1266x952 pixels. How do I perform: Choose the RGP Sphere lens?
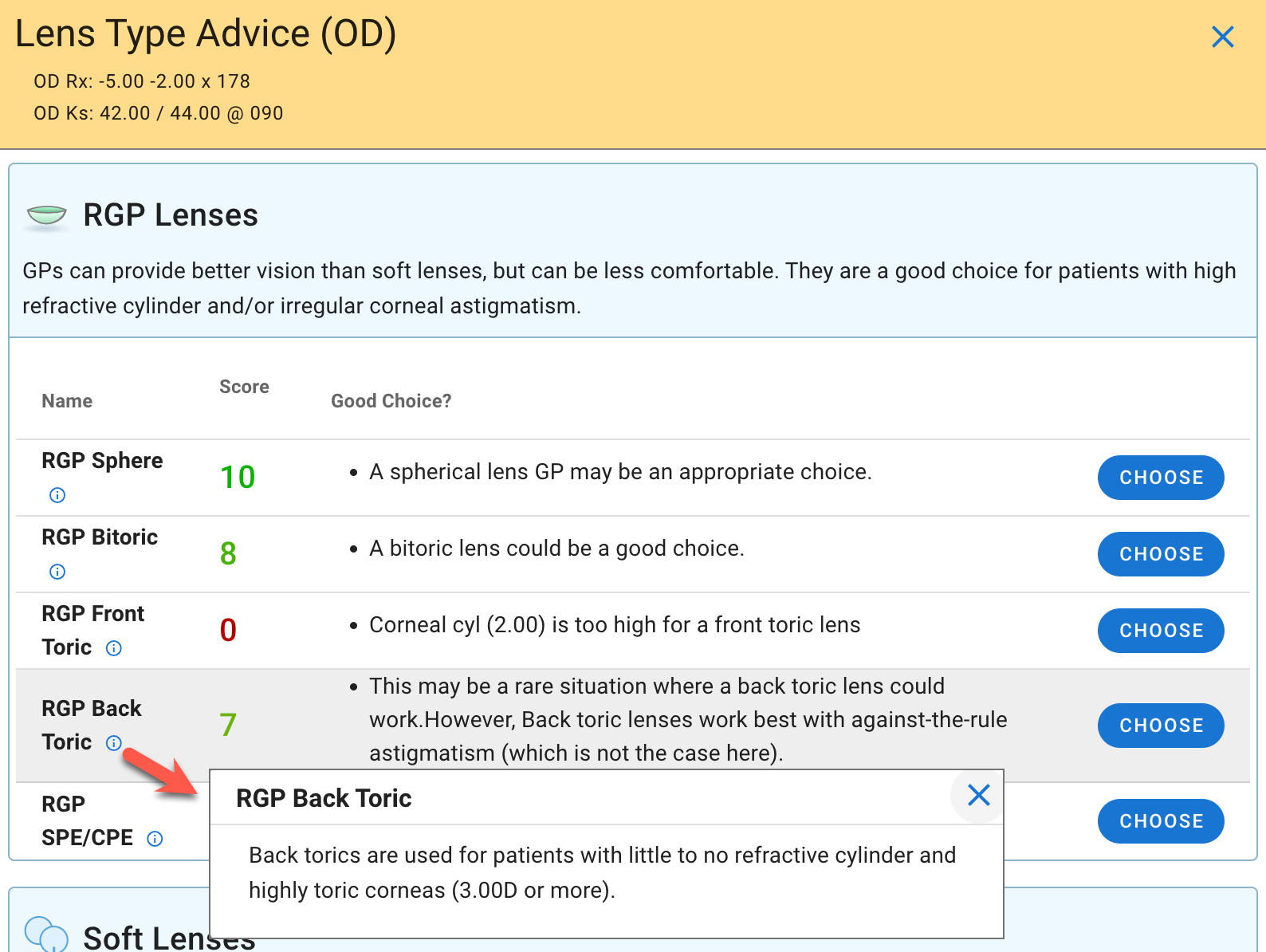[x=1161, y=478]
